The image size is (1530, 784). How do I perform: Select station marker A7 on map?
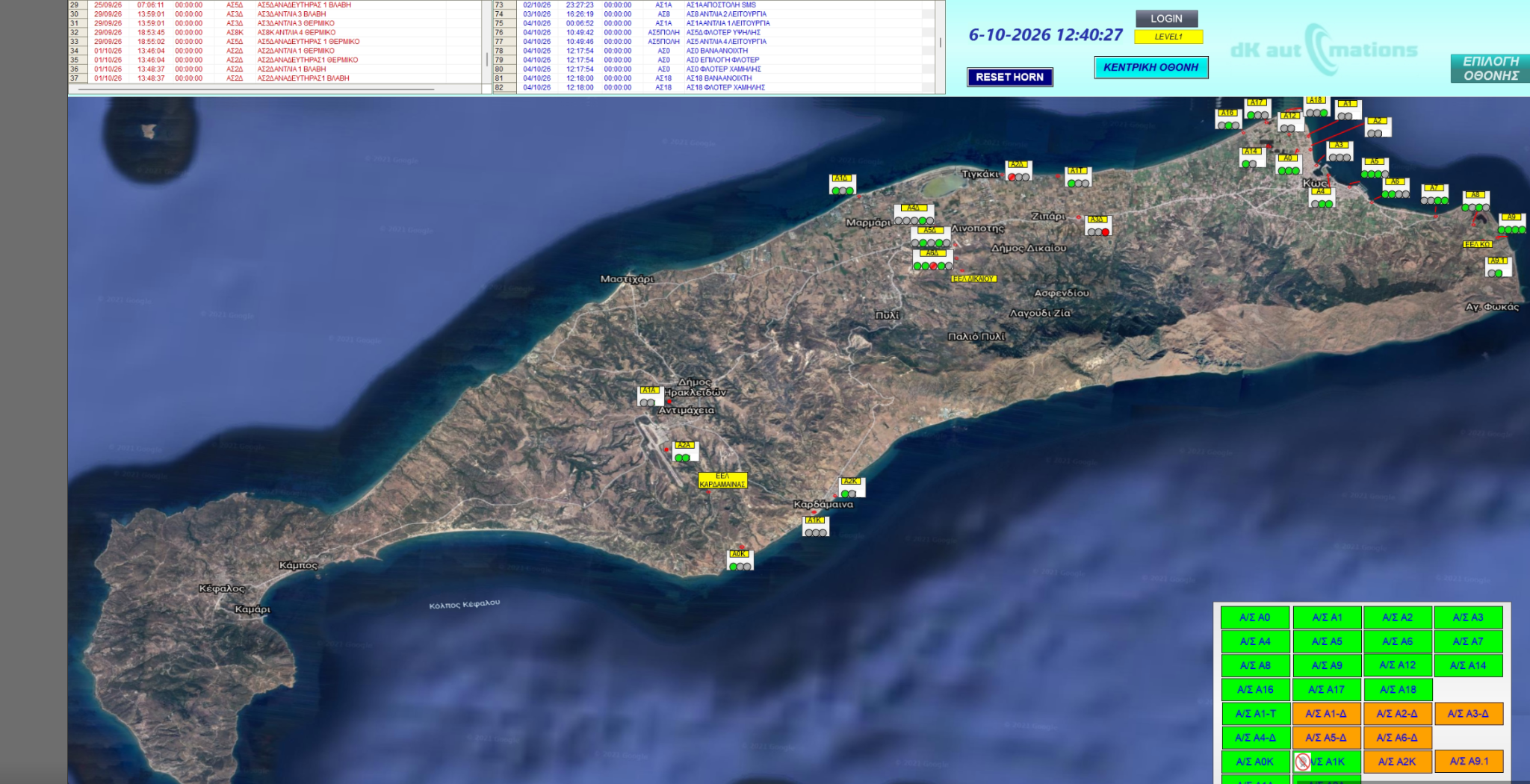tap(1434, 195)
